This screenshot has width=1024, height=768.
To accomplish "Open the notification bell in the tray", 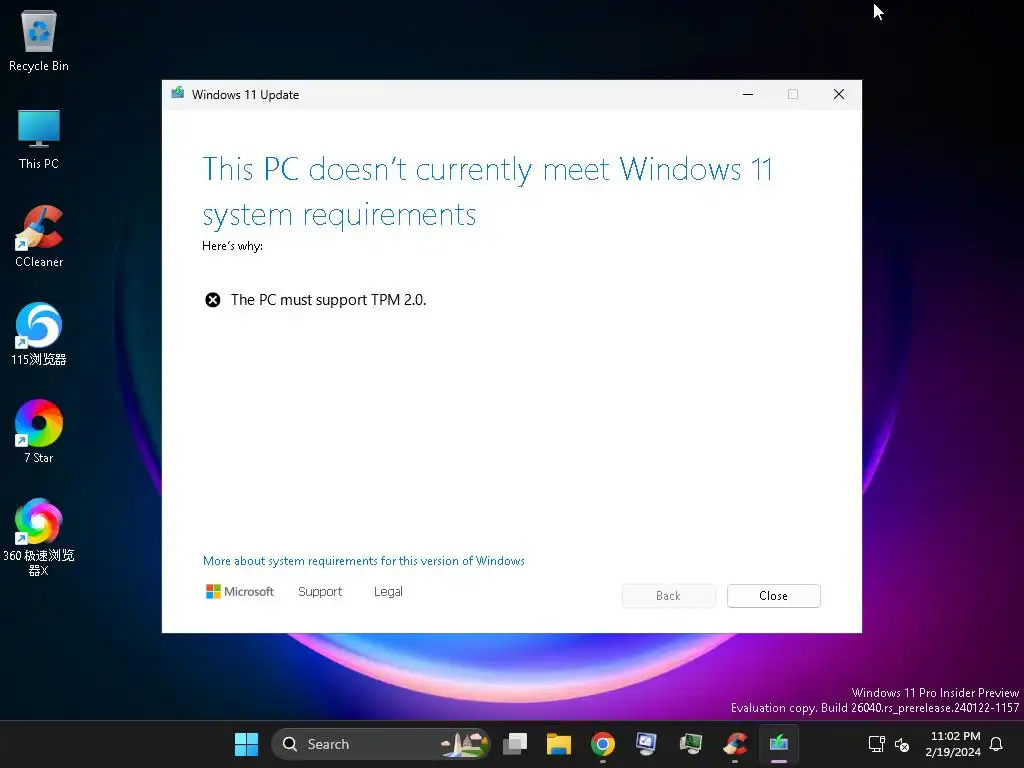I will point(996,744).
